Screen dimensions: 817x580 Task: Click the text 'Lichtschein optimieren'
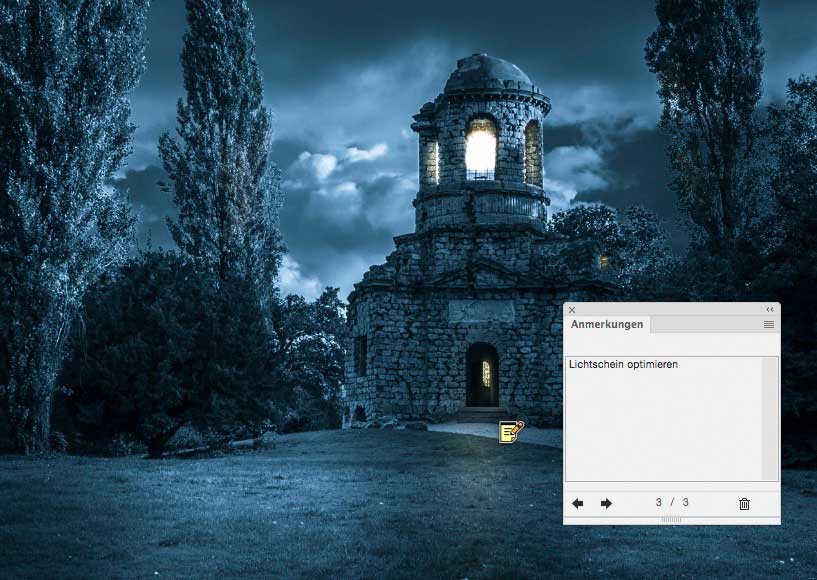pyautogui.click(x=623, y=364)
